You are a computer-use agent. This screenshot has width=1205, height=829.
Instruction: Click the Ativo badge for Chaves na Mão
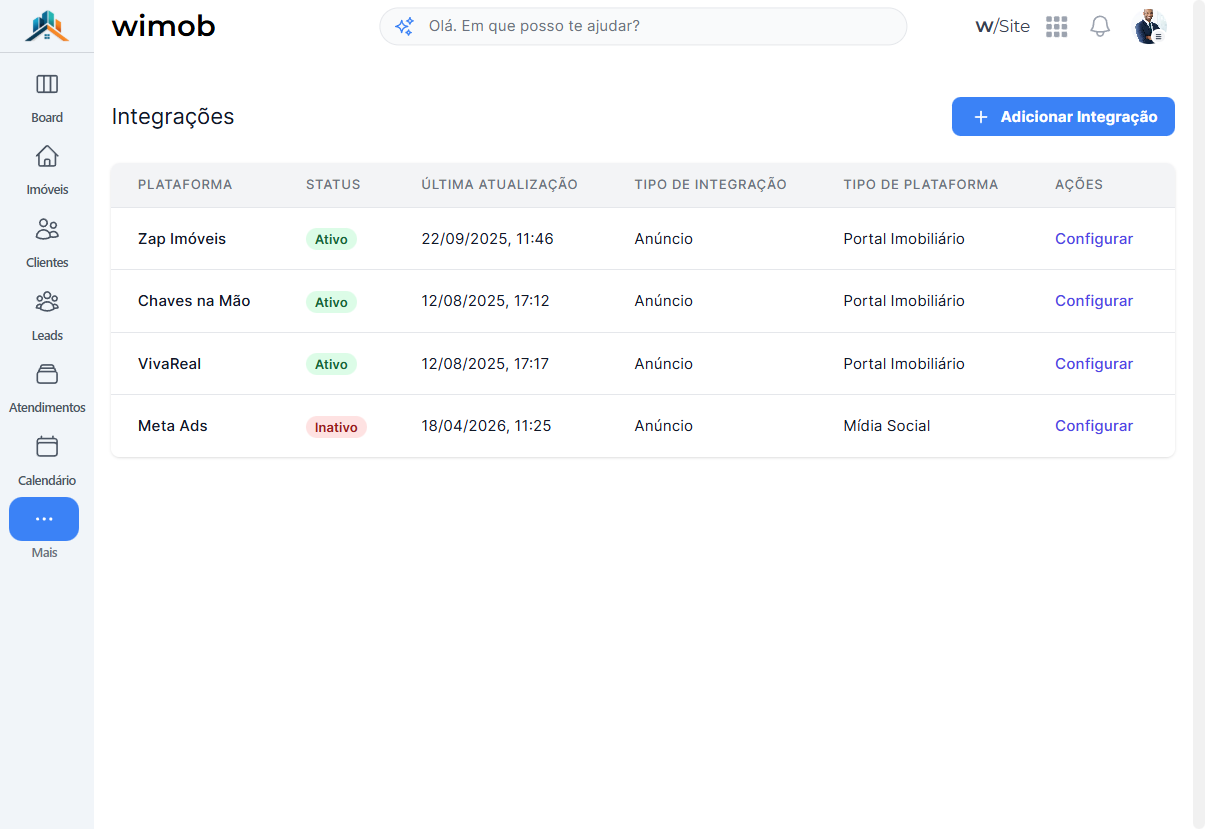tap(331, 302)
